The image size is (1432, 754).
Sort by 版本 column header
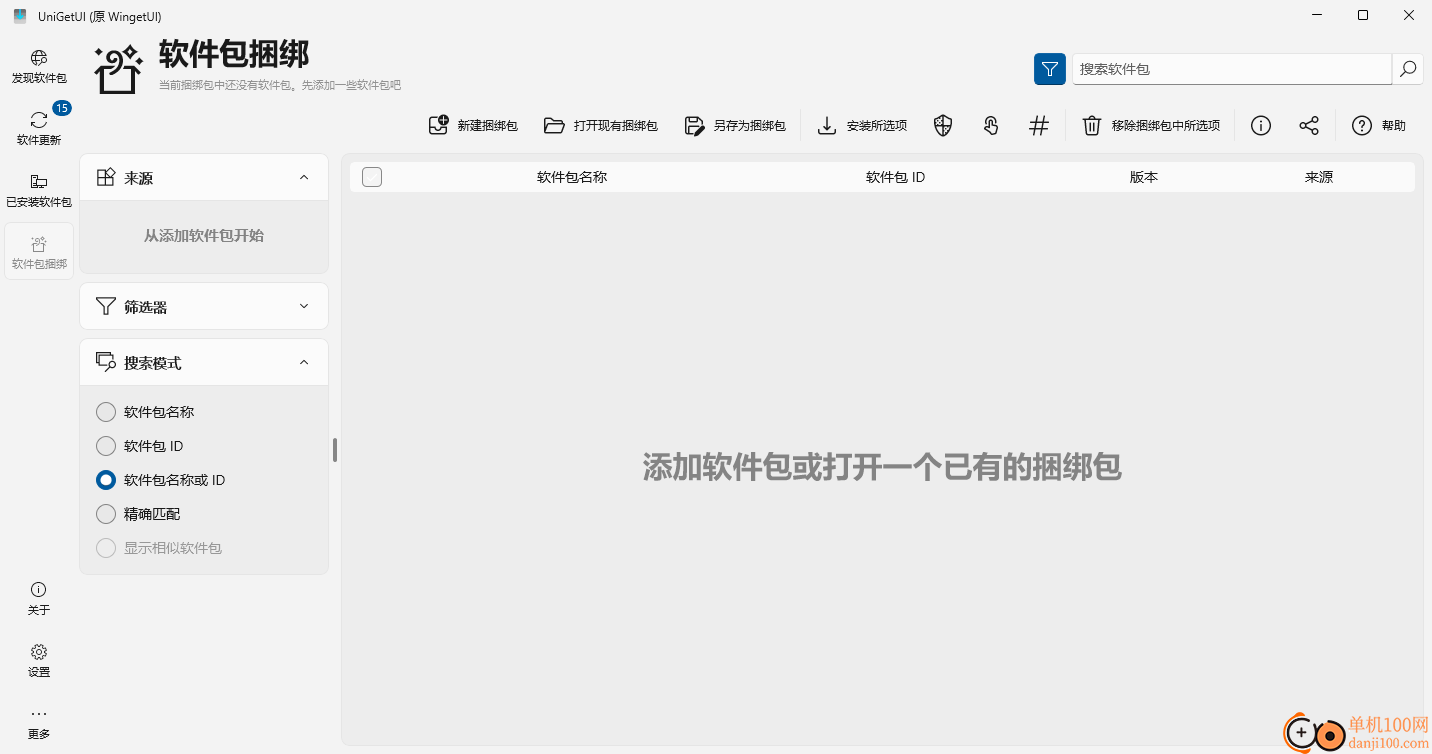[x=1144, y=177]
